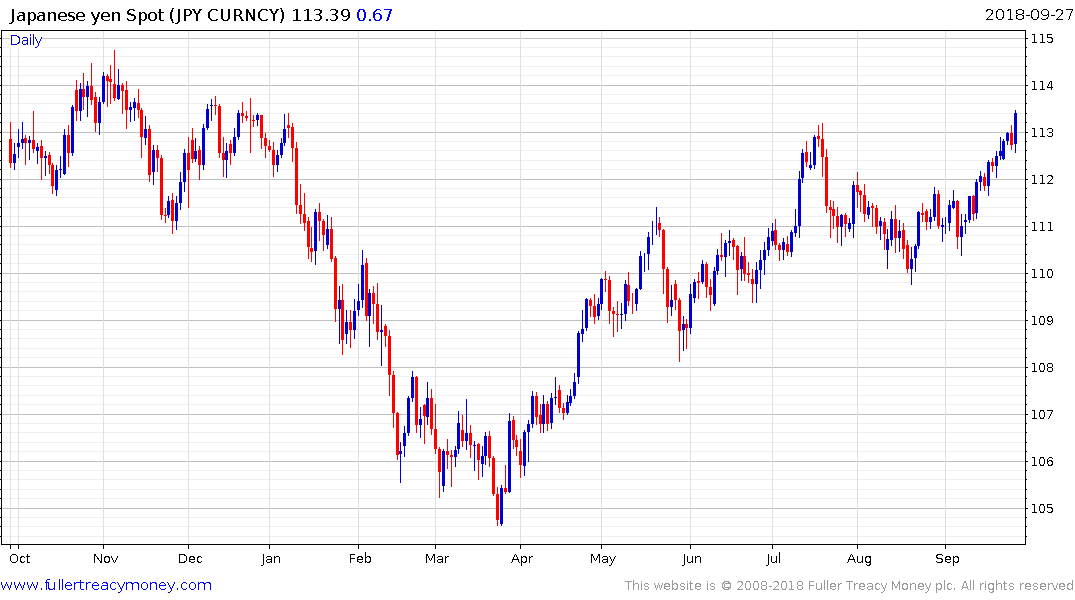Click the 109 price axis label

1042,320
